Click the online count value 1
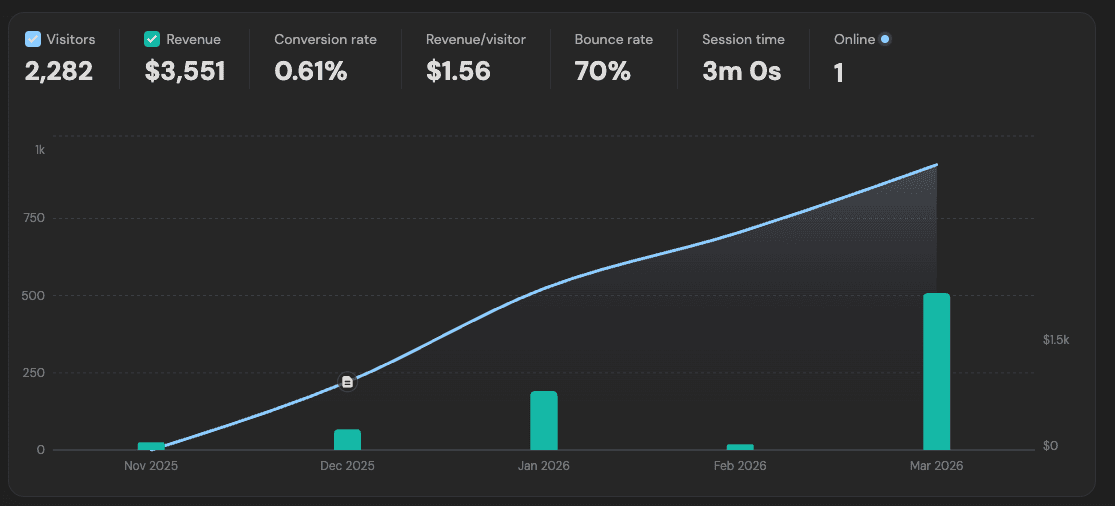The height and width of the screenshot is (506, 1115). click(x=839, y=72)
